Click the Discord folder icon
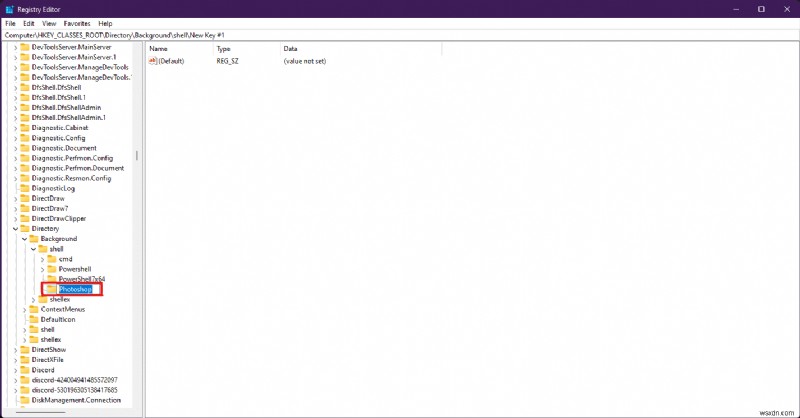The image size is (800, 418). (24, 370)
